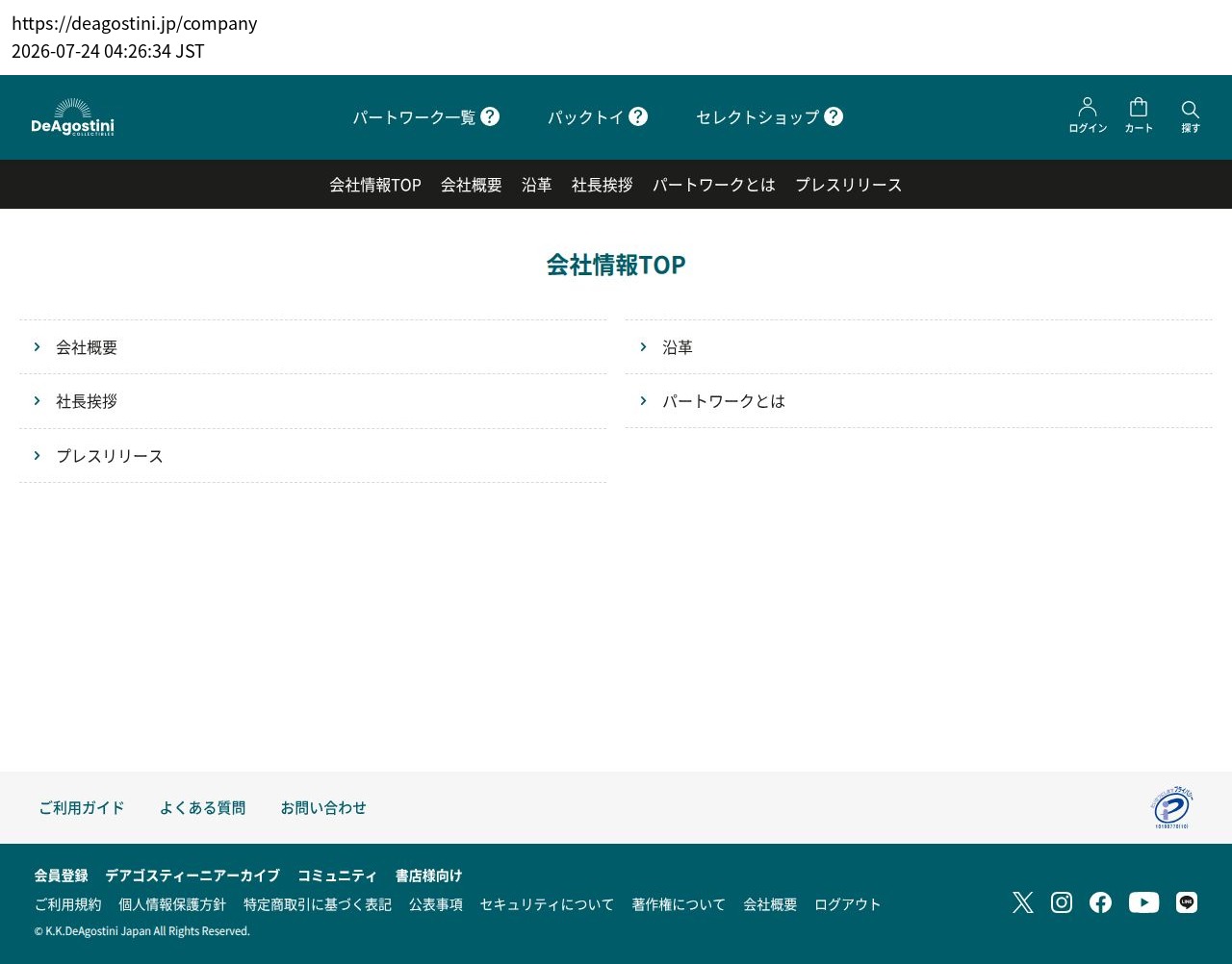Click the 会社情報TOP page heading
1232x964 pixels.
click(x=616, y=265)
